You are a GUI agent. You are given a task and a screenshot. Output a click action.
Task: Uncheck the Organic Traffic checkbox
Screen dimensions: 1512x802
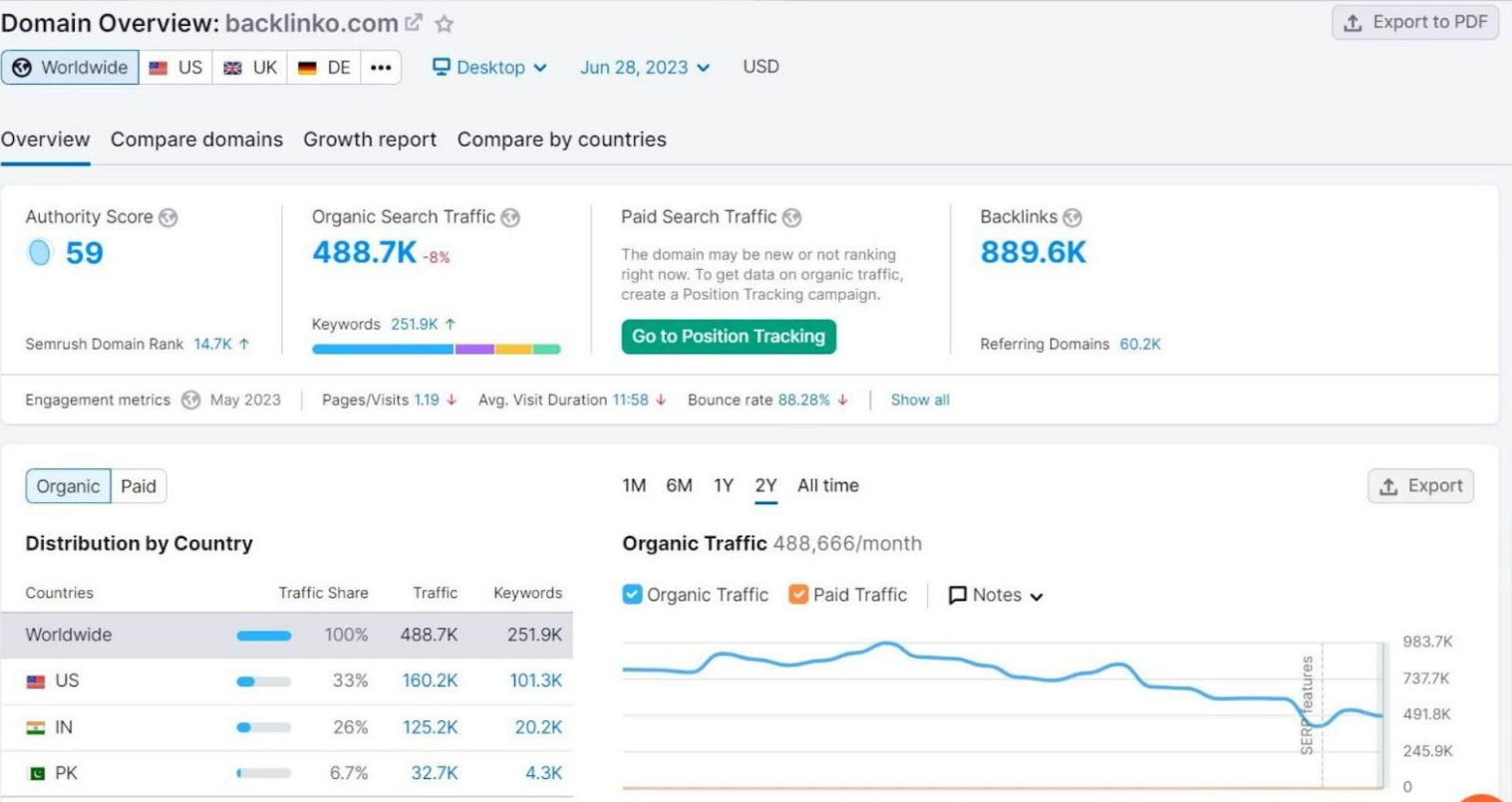(632, 595)
